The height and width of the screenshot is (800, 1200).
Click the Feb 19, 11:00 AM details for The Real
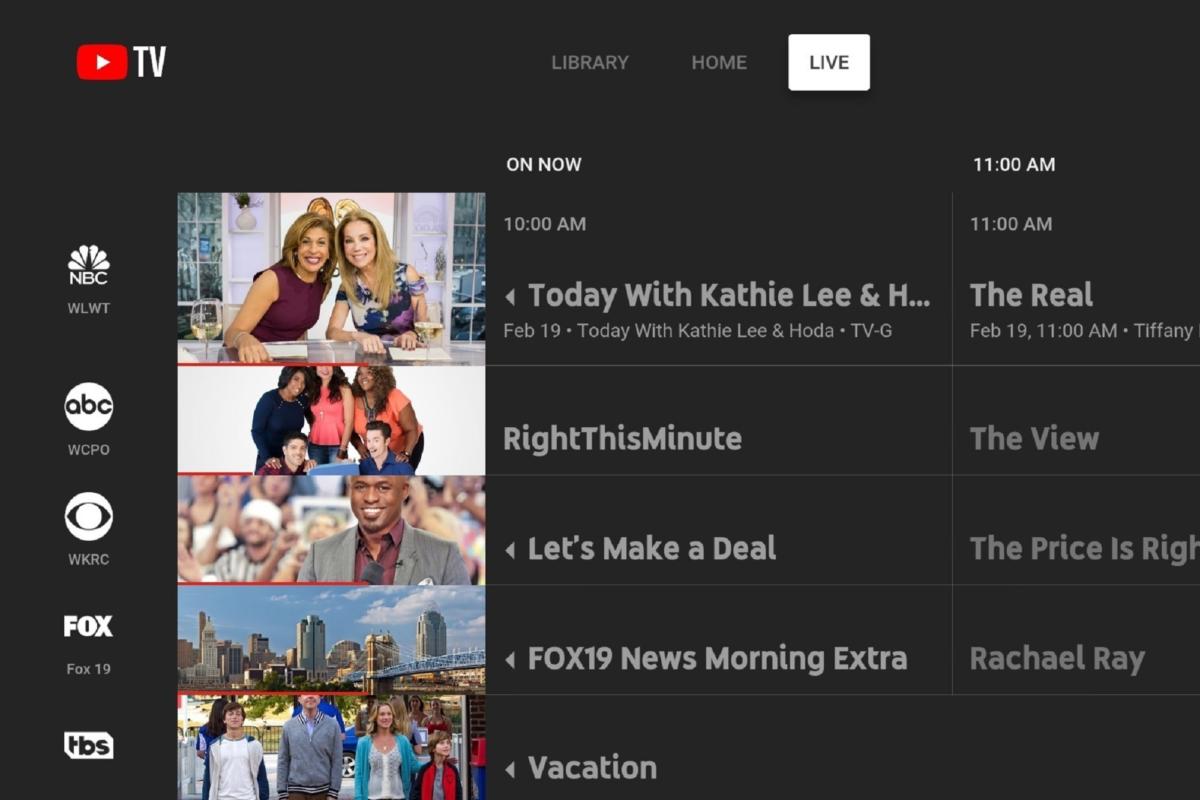click(x=1084, y=330)
